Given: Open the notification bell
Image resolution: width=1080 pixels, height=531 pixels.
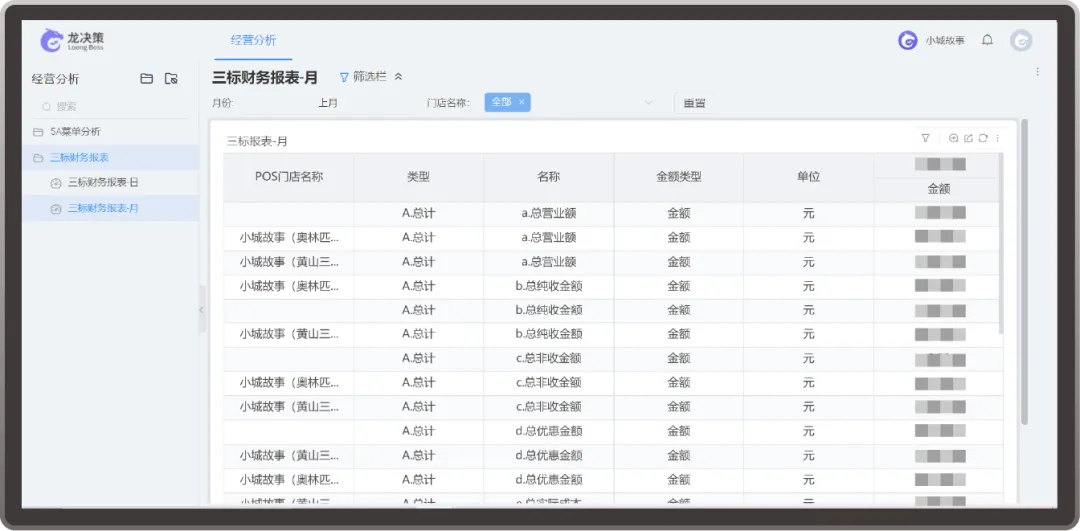Looking at the screenshot, I should coord(987,41).
